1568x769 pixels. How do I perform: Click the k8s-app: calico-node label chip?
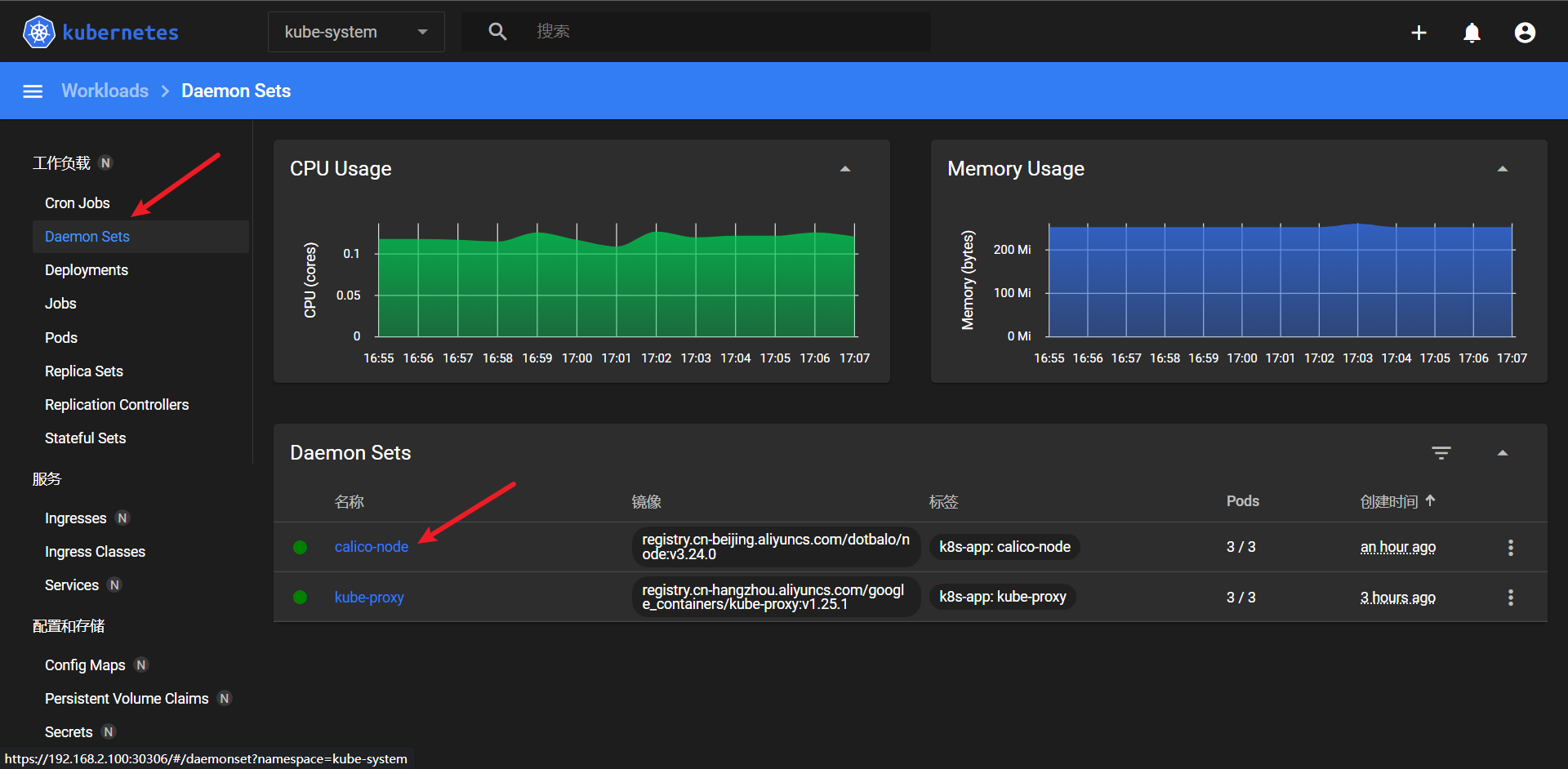[x=1004, y=547]
